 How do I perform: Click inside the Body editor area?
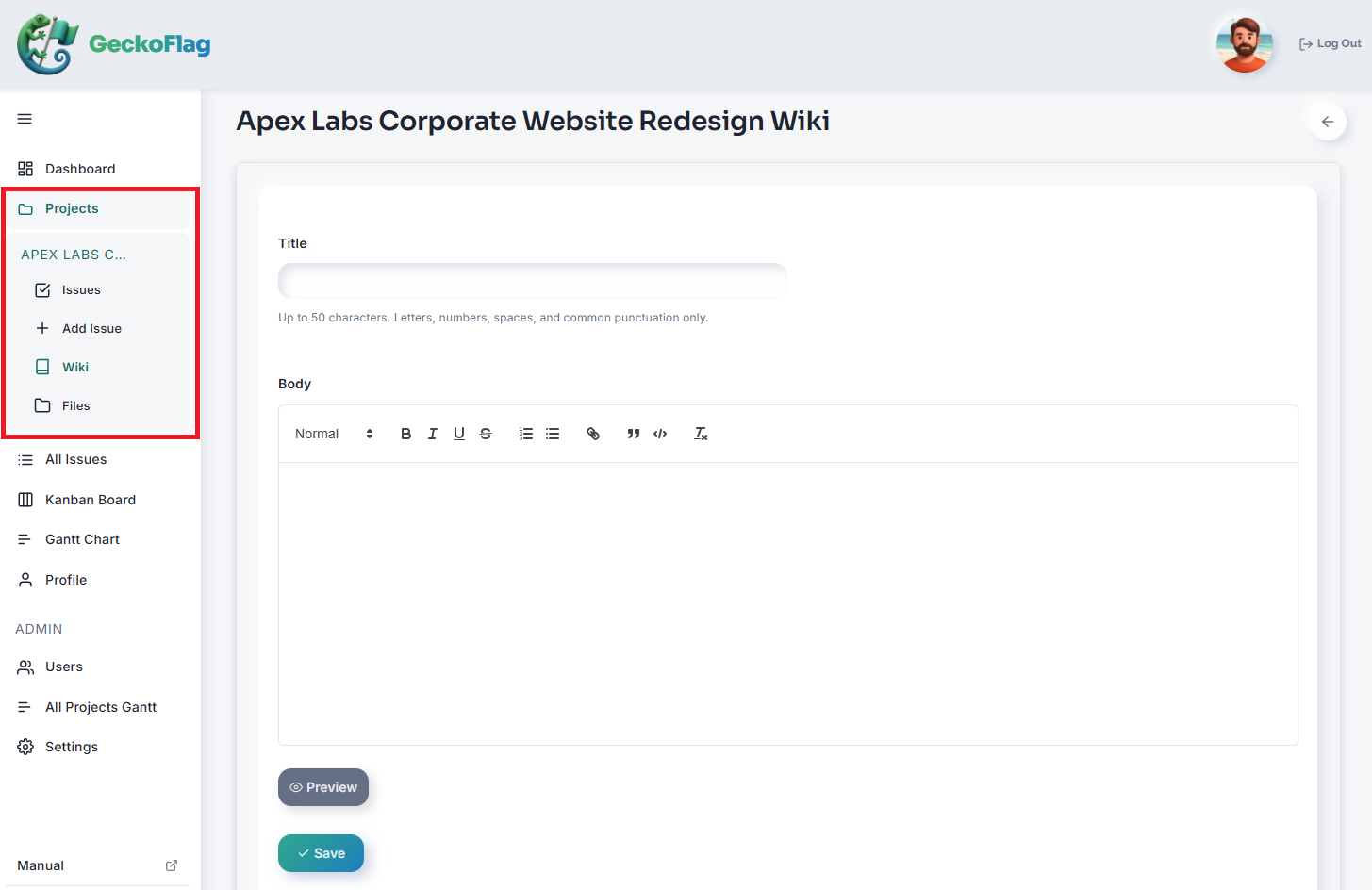tap(788, 603)
